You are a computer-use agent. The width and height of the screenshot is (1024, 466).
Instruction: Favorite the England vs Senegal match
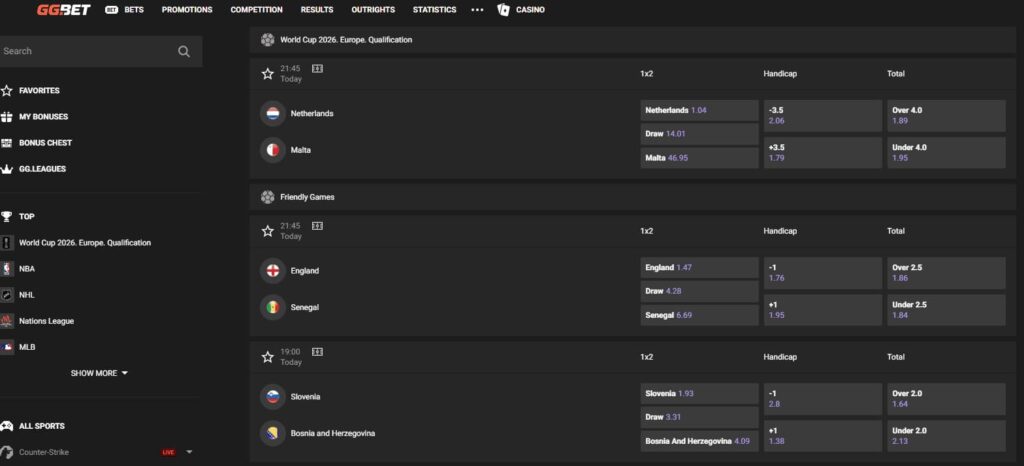[267, 231]
